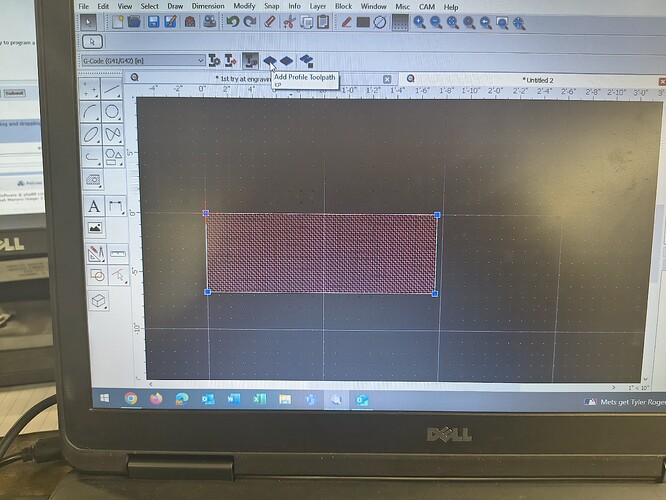Toggle the red pencil view-mode button

coord(346,22)
